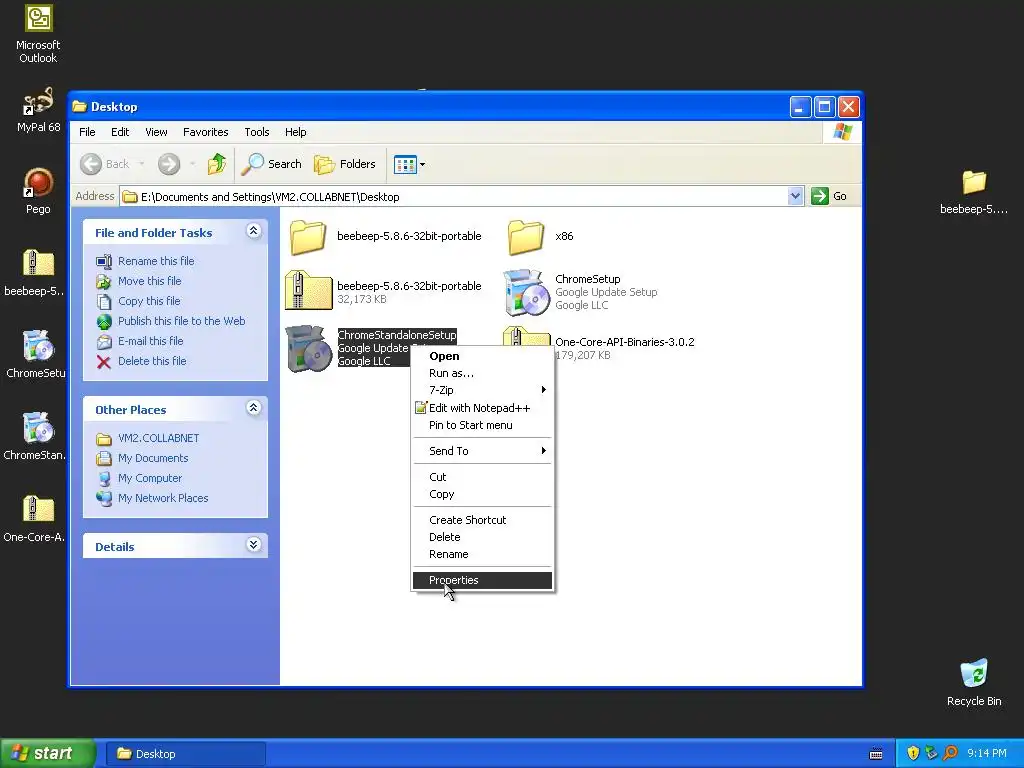1024x768 pixels.
Task: Choose Edit with Notepad++
Action: pyautogui.click(x=482, y=408)
